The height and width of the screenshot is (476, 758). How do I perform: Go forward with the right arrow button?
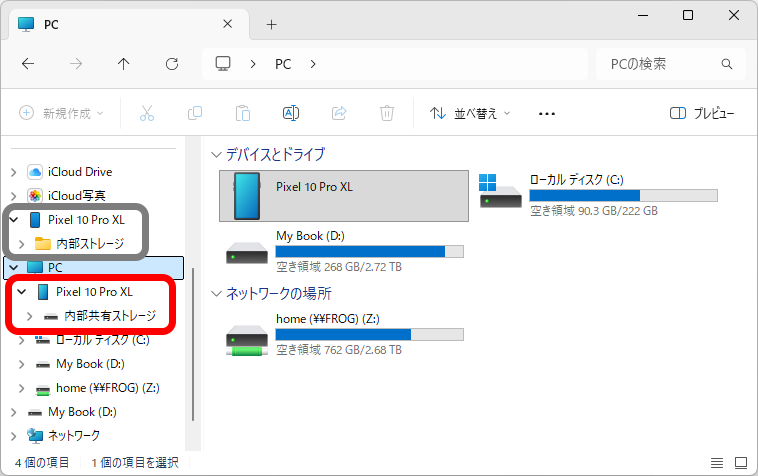pyautogui.click(x=76, y=64)
